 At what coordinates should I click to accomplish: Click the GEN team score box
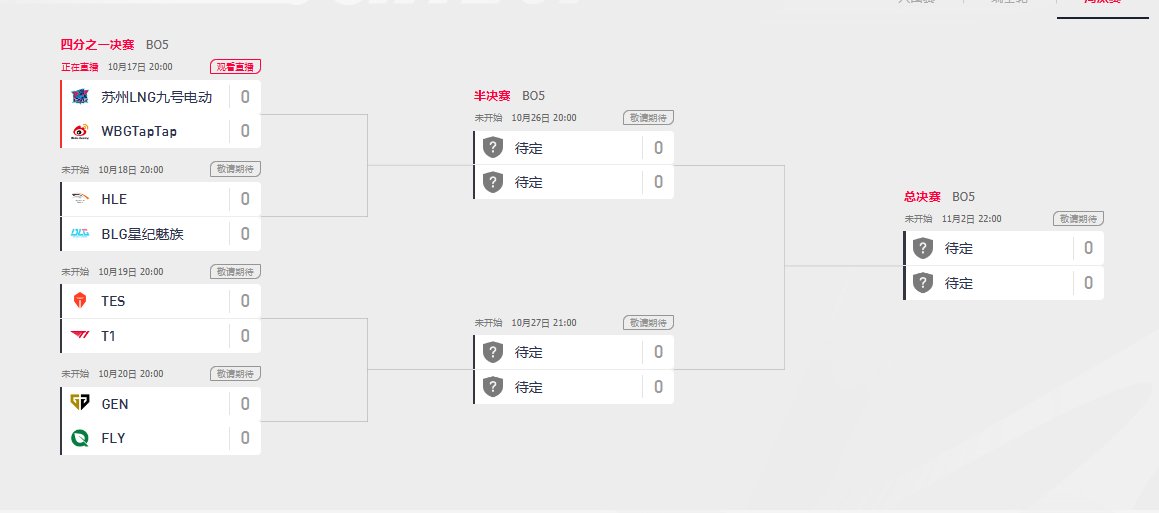[245, 404]
